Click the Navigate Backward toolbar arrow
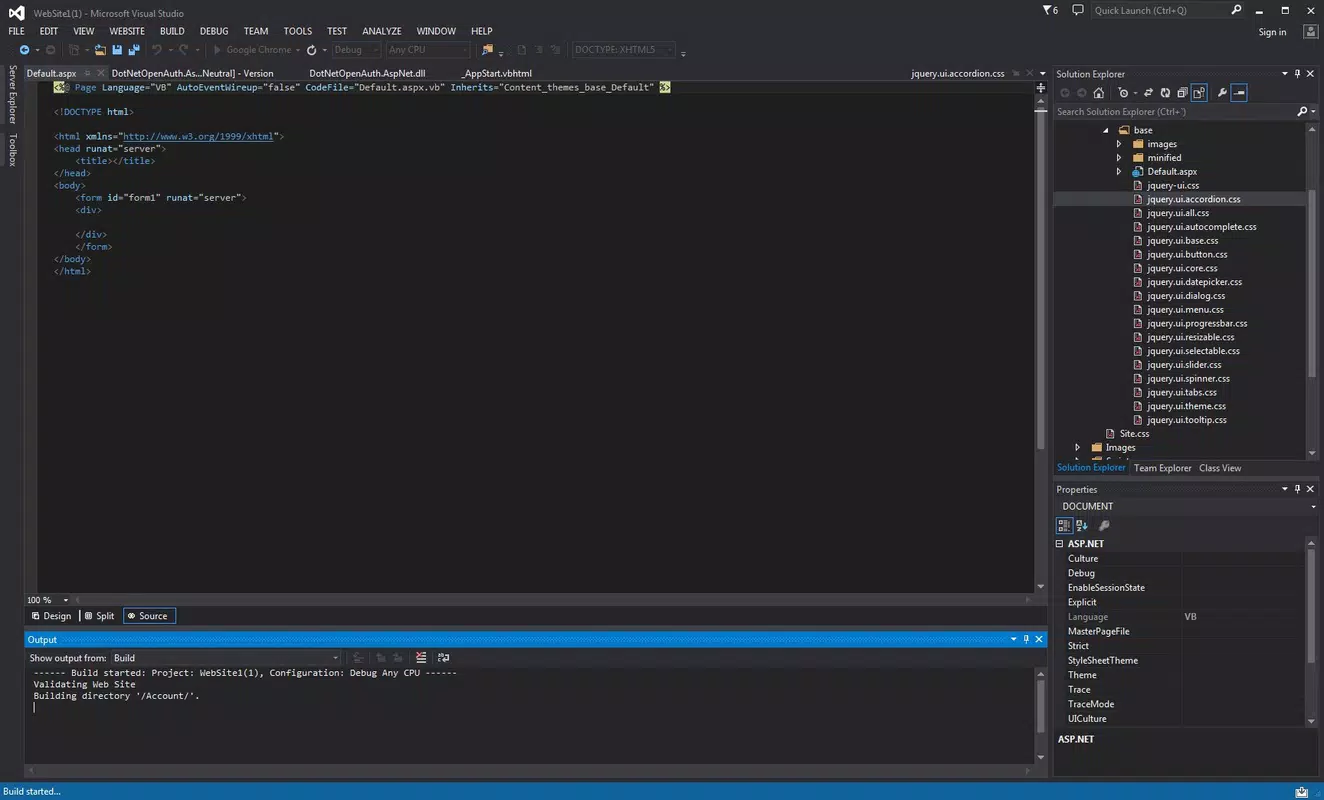This screenshot has height=800, width=1324. click(23, 50)
